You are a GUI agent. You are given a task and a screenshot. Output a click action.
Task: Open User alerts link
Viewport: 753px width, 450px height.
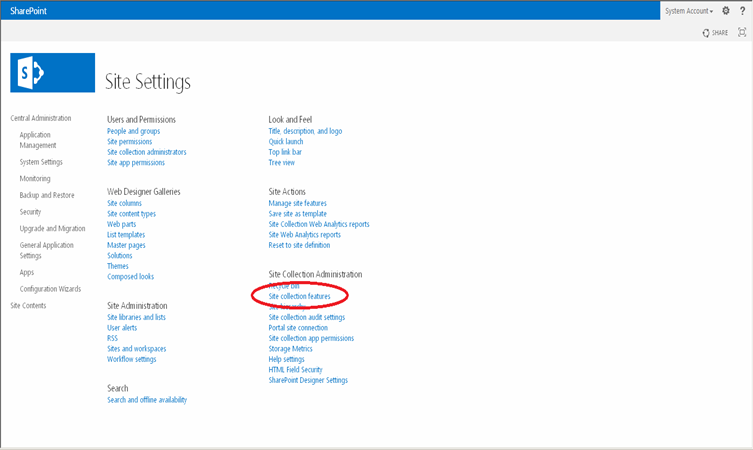click(x=122, y=328)
